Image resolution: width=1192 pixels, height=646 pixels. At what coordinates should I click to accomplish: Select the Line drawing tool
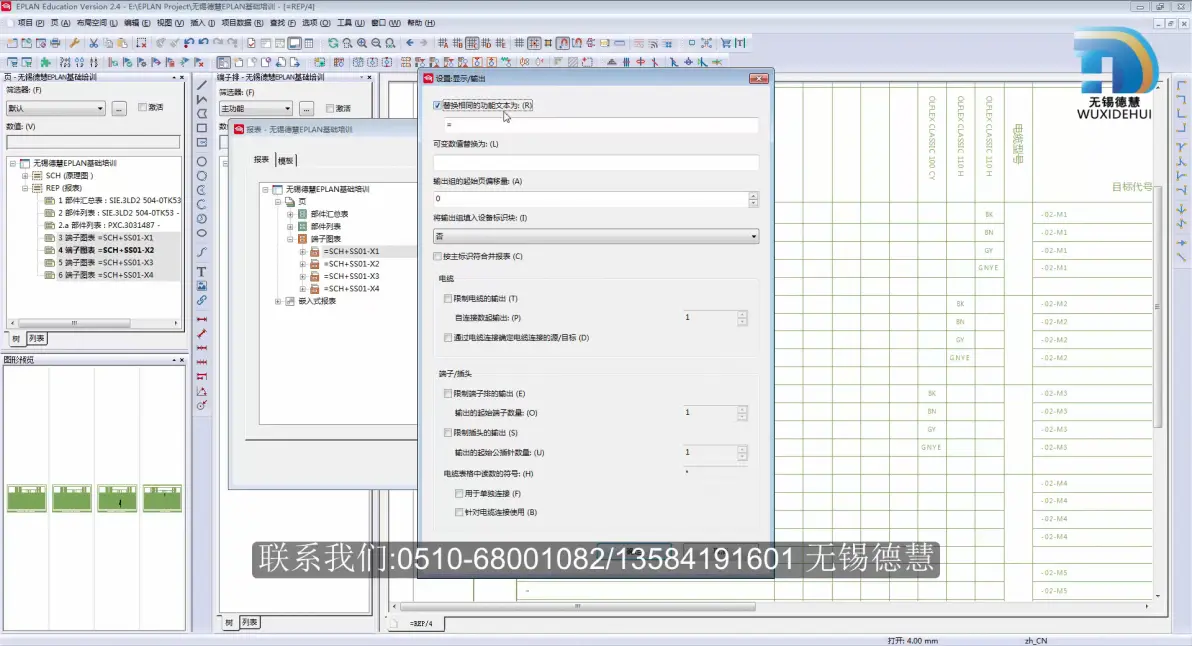point(201,84)
